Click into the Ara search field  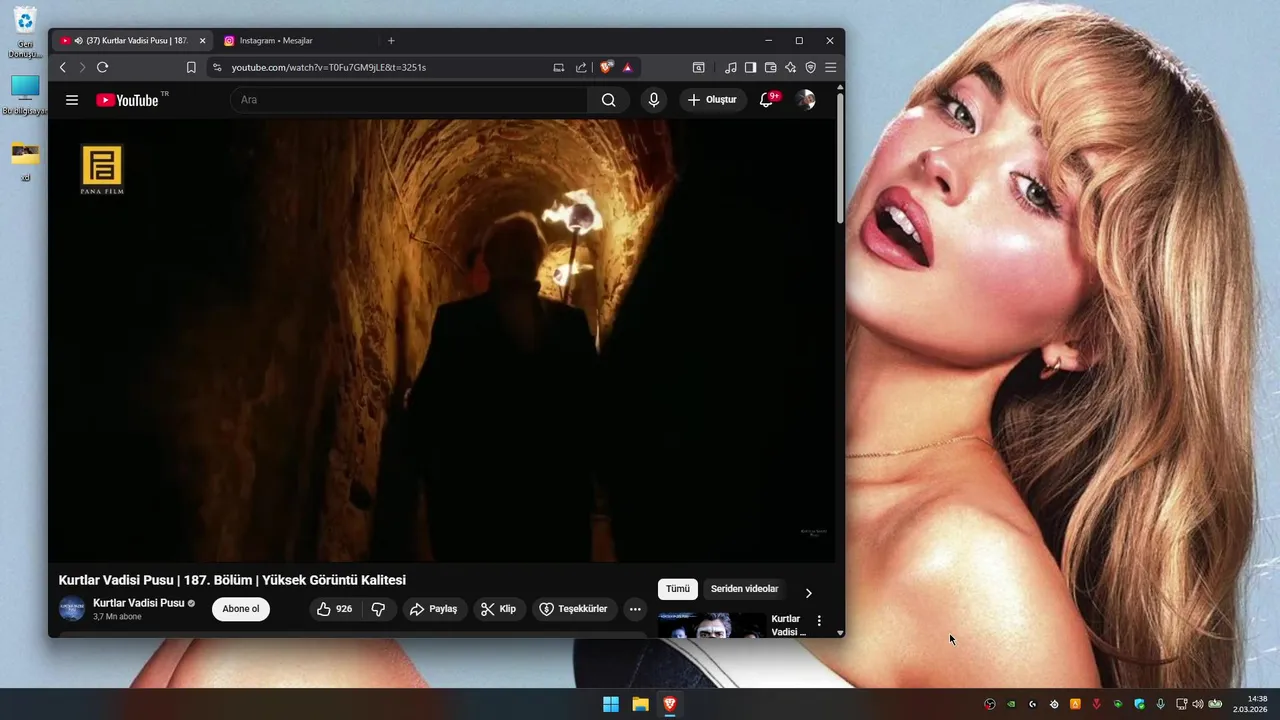point(409,100)
